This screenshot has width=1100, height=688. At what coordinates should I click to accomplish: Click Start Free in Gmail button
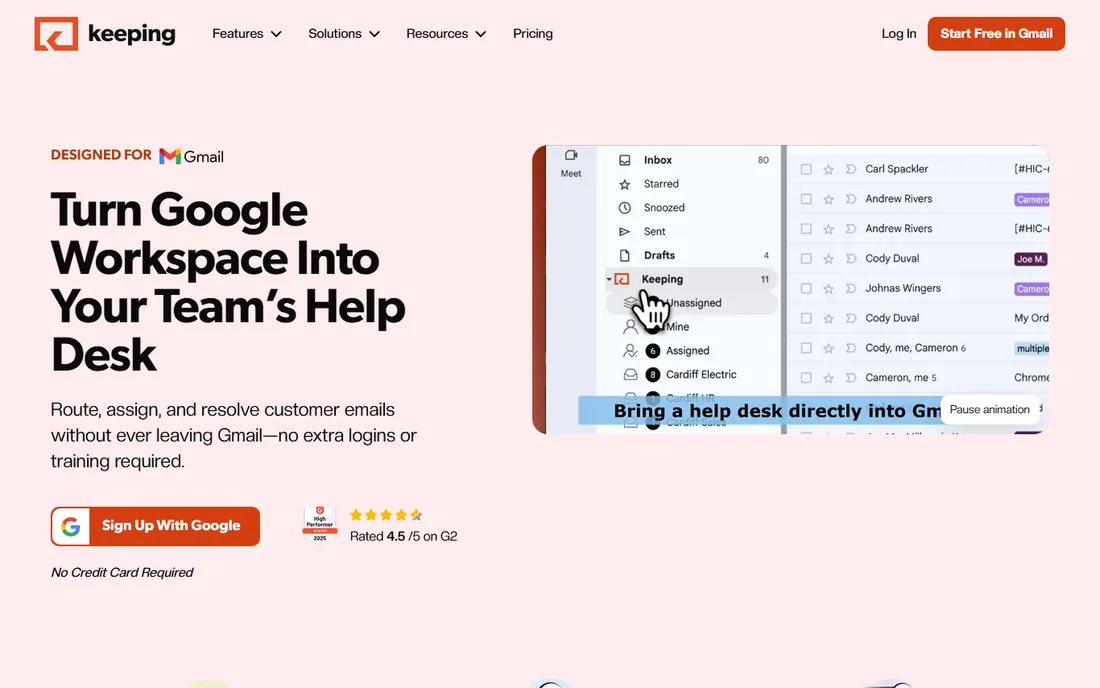click(996, 34)
